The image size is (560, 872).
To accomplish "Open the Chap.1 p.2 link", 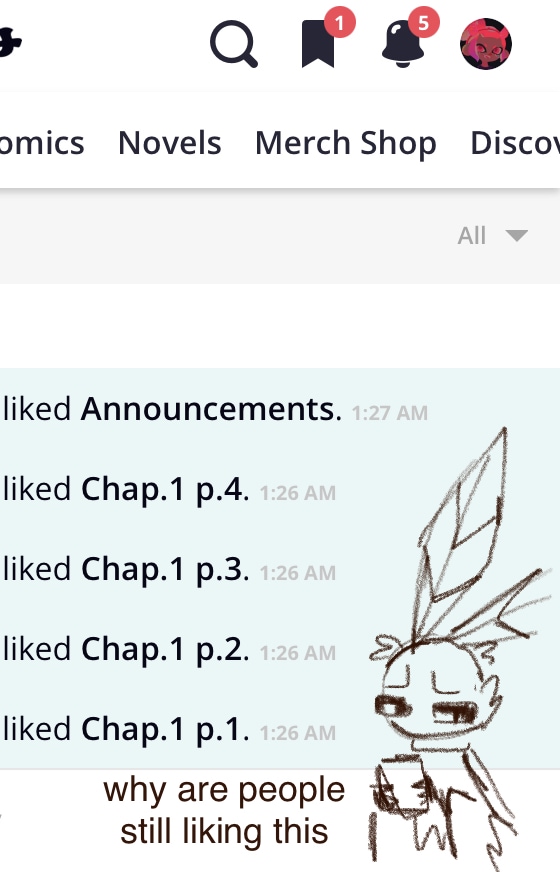I will pos(165,650).
